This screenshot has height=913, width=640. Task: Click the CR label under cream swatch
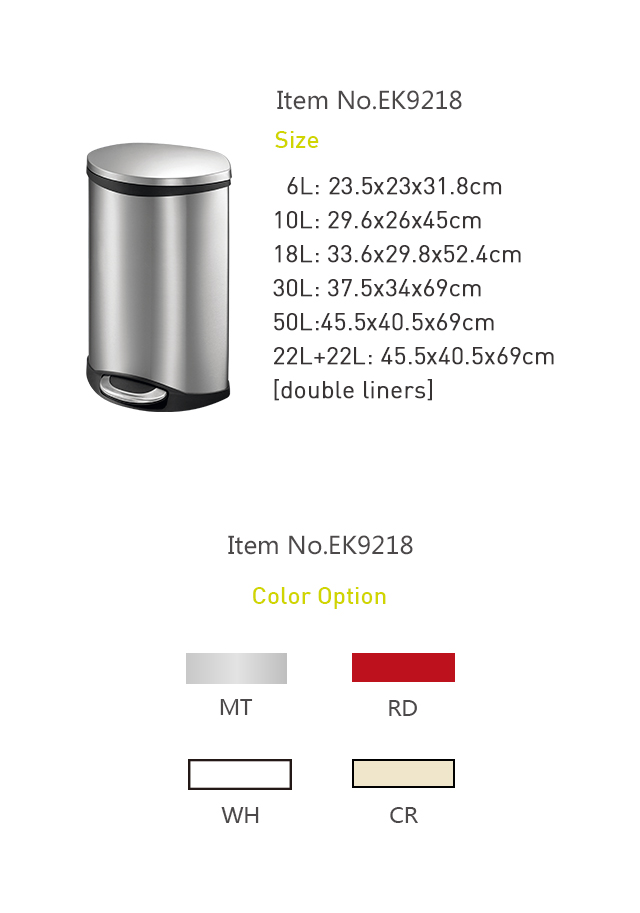click(x=404, y=816)
